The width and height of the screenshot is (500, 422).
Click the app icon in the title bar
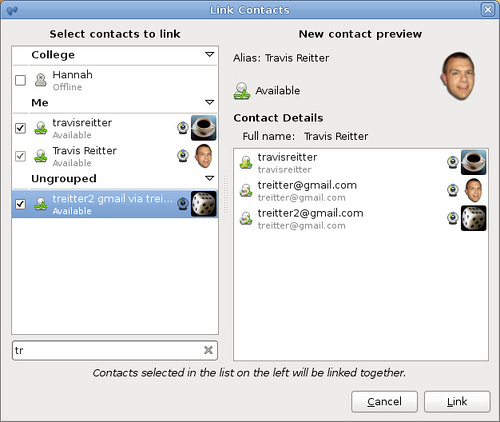click(12, 11)
